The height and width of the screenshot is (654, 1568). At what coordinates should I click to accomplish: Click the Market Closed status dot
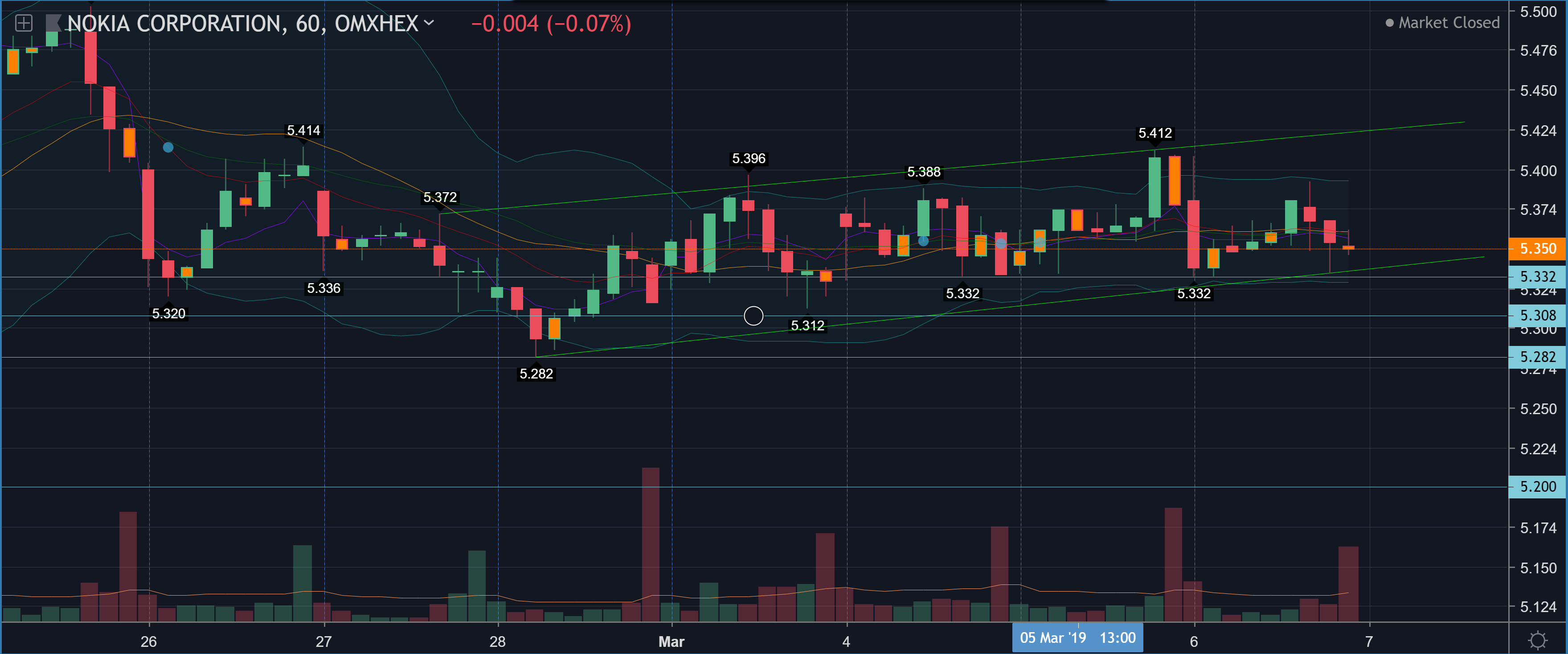tap(1390, 23)
